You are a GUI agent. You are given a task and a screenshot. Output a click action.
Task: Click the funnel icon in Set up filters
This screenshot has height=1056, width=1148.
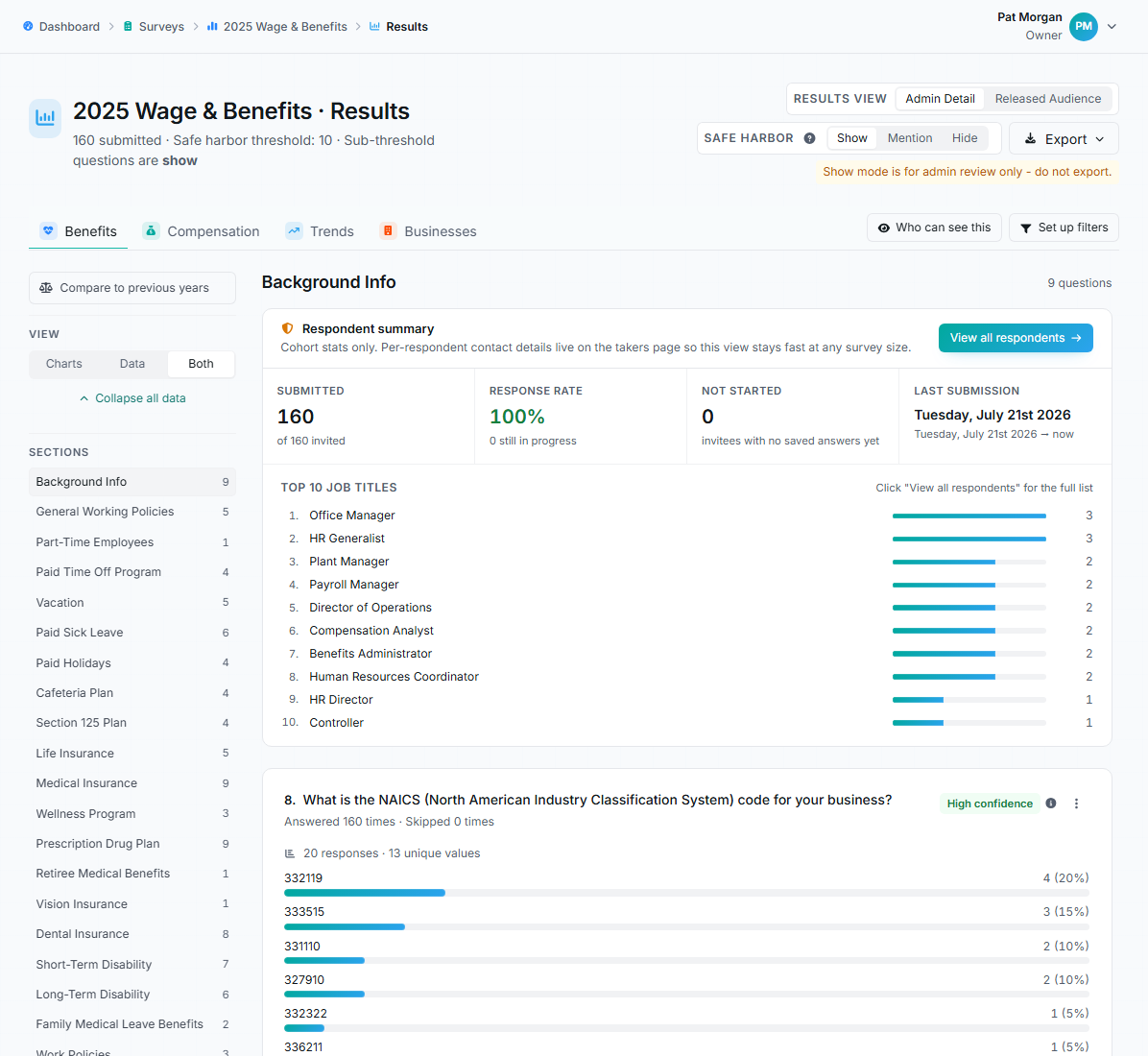1026,228
